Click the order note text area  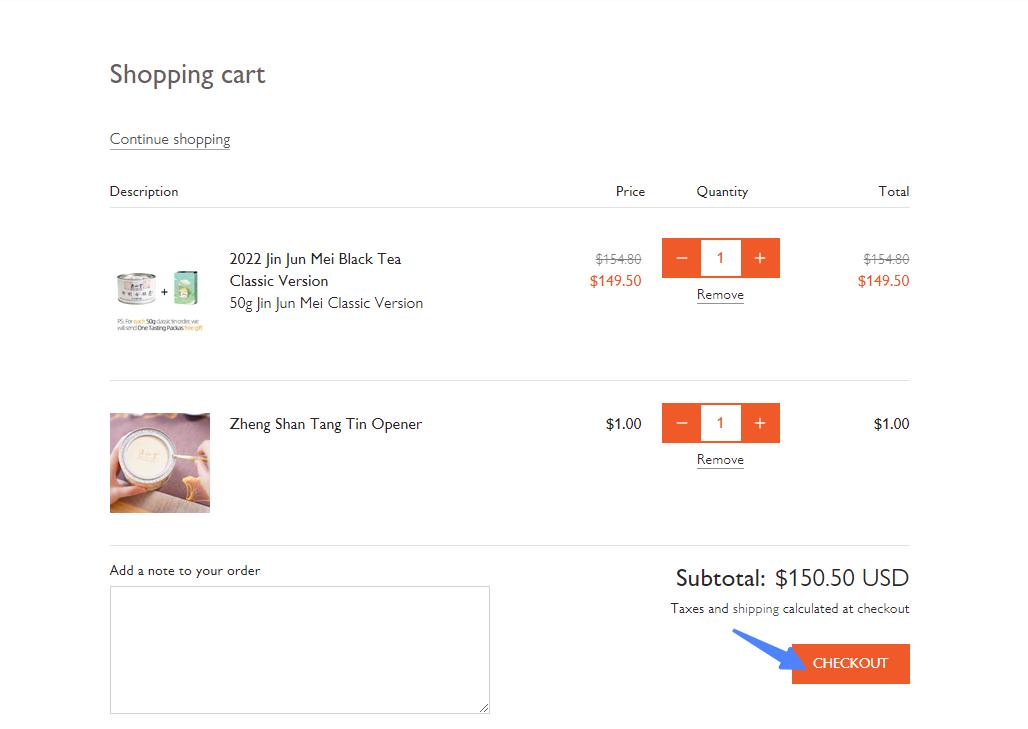pos(299,649)
